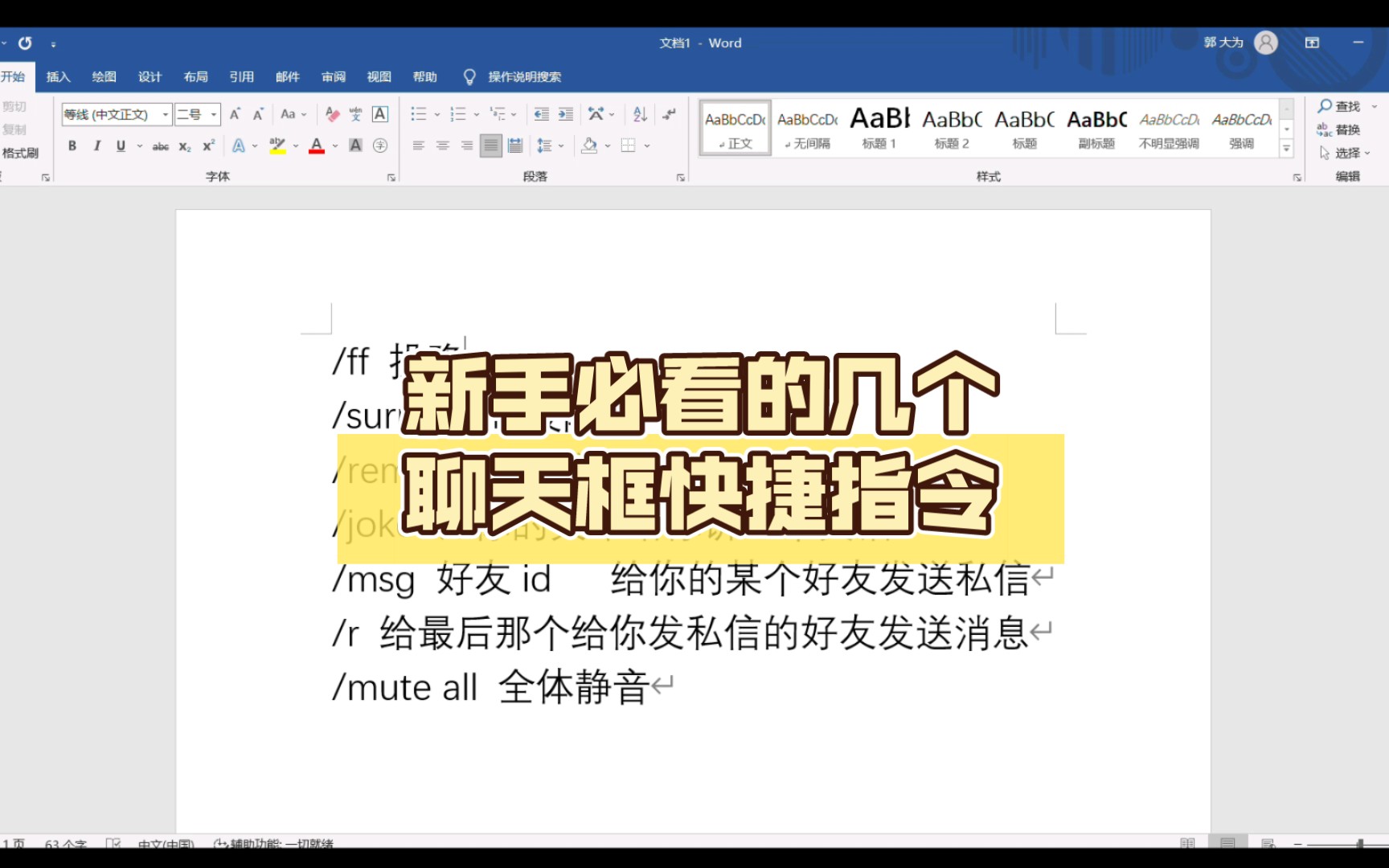Click the Enclose Characters circle icon
The image size is (1389, 868).
coord(380,145)
